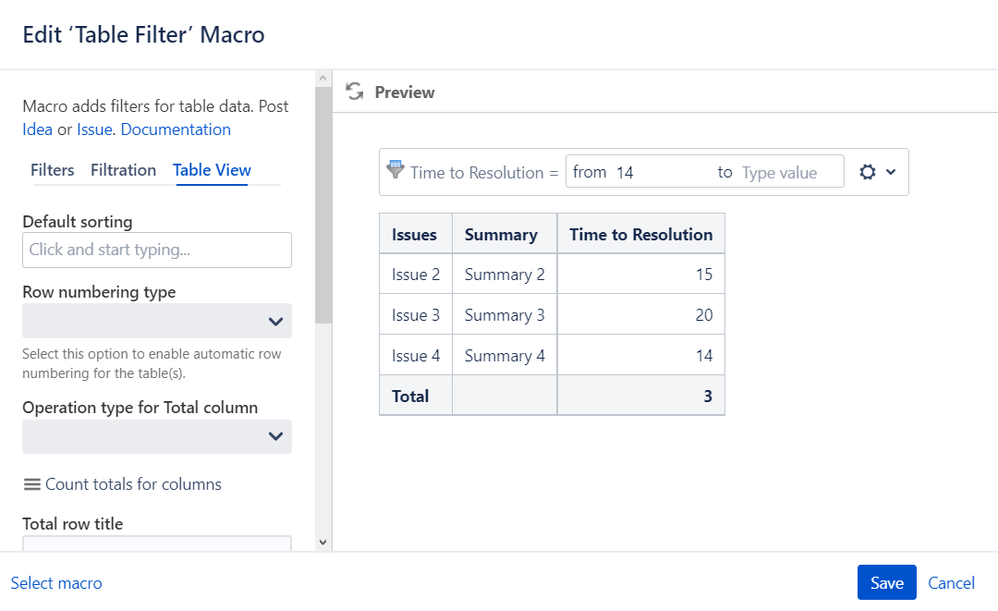998x611 pixels.
Task: Click the filter funnel icon
Action: point(395,170)
